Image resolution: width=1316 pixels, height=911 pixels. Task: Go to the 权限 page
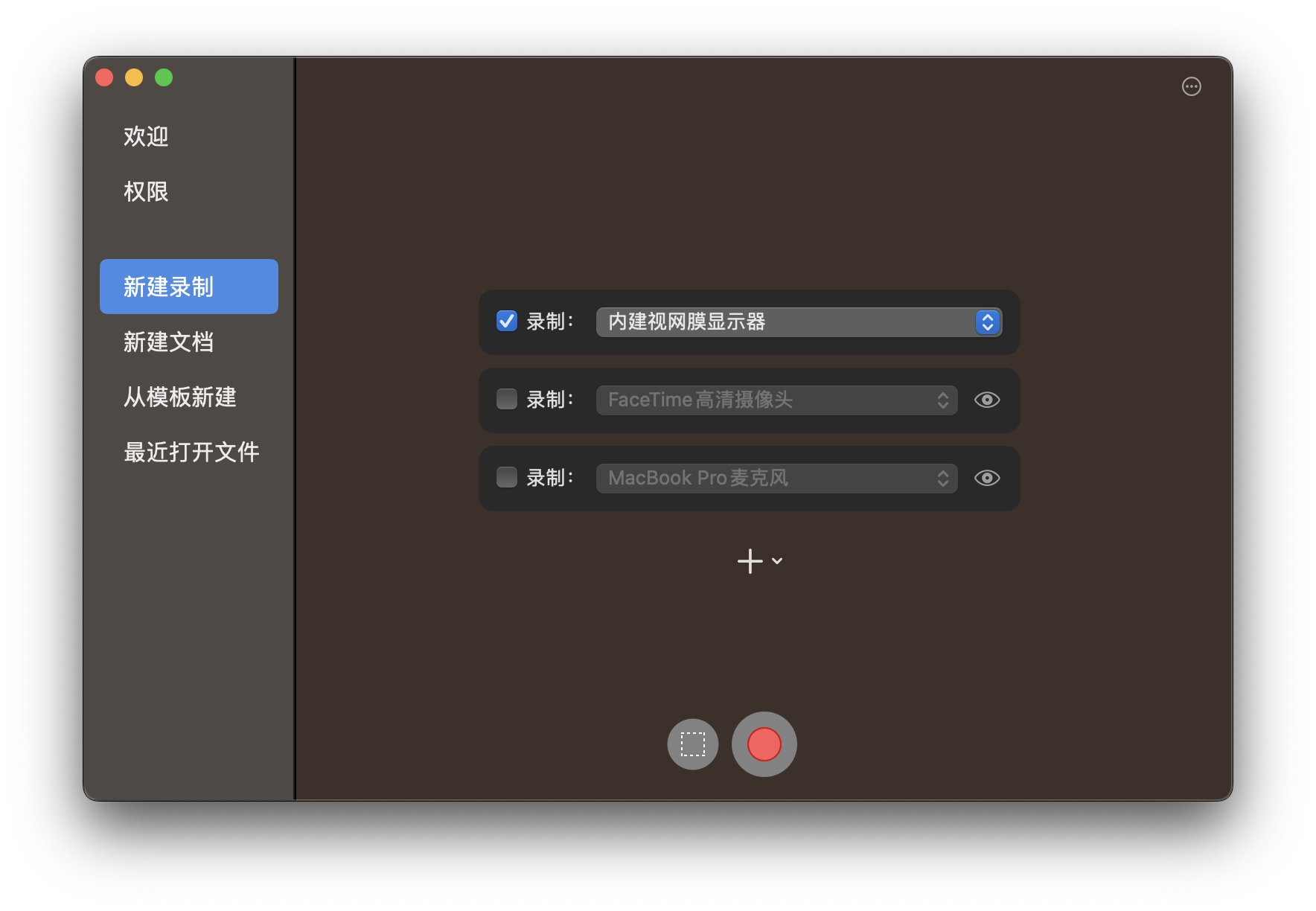tap(146, 192)
